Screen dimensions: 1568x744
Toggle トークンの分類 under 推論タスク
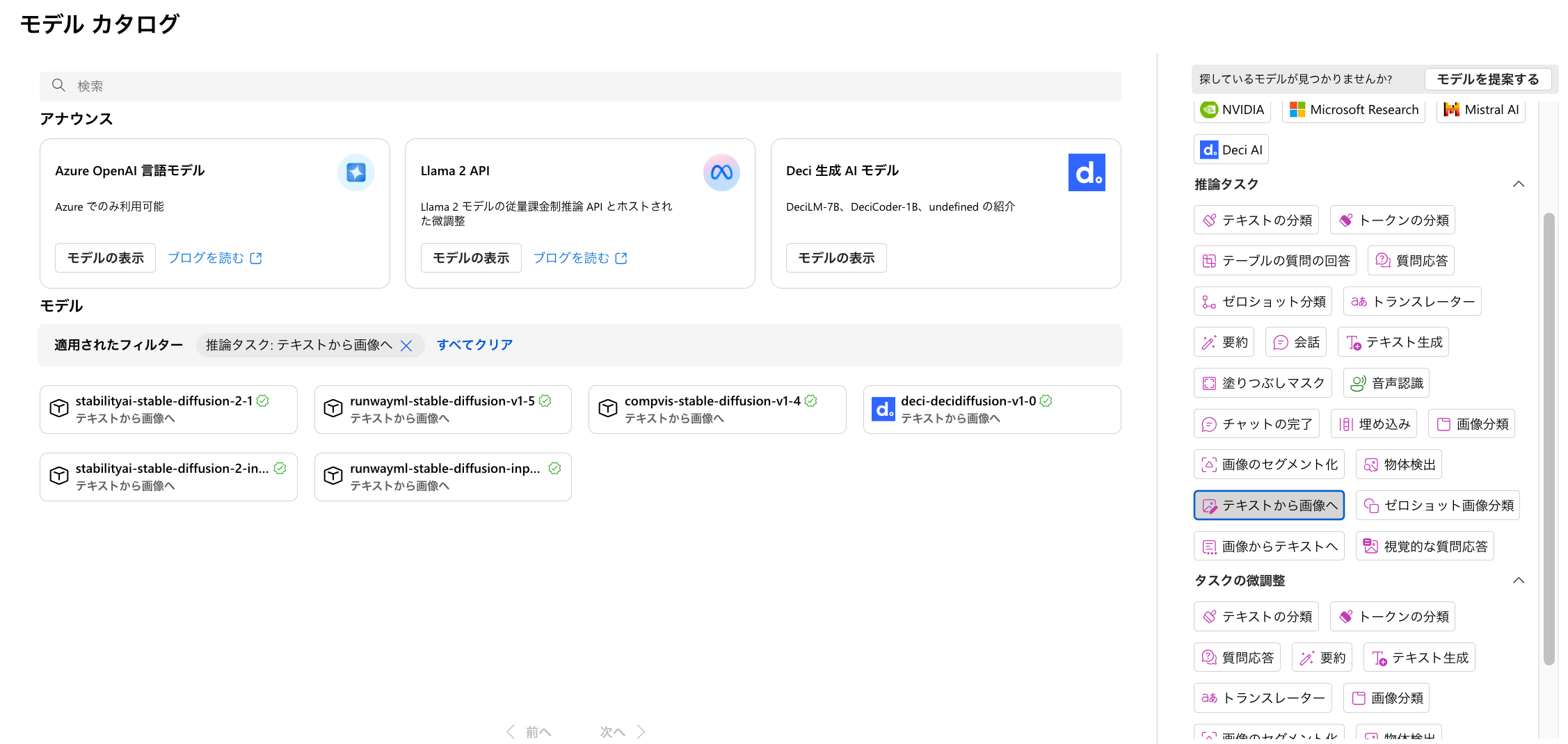click(1393, 220)
